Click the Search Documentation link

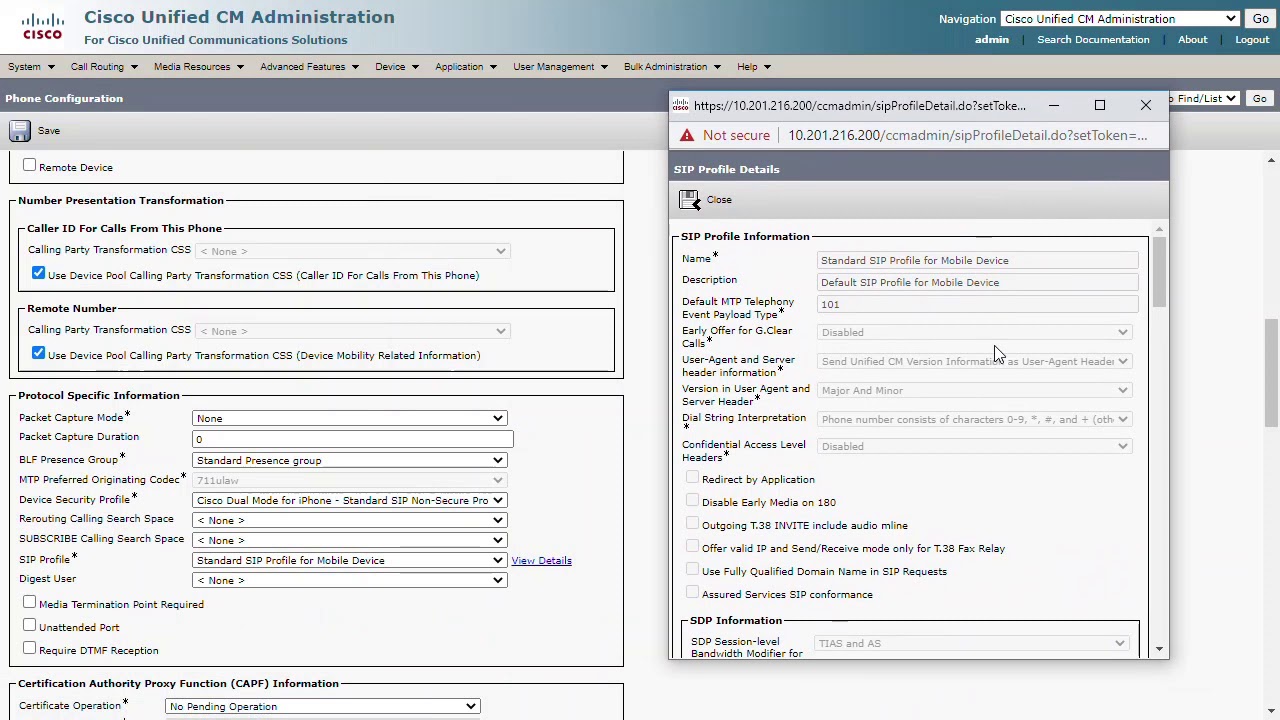click(x=1093, y=40)
